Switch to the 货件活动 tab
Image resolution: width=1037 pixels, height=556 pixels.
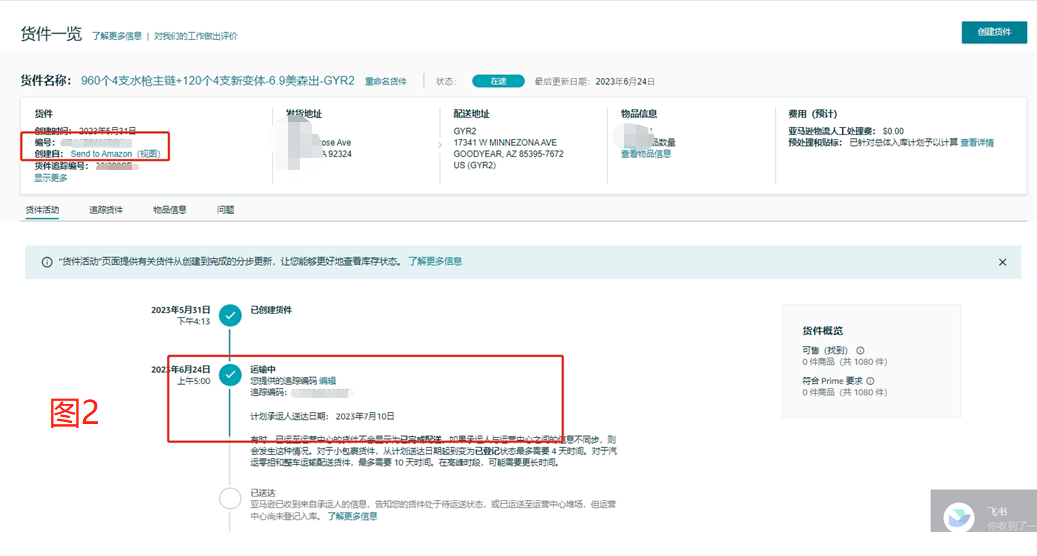42,210
